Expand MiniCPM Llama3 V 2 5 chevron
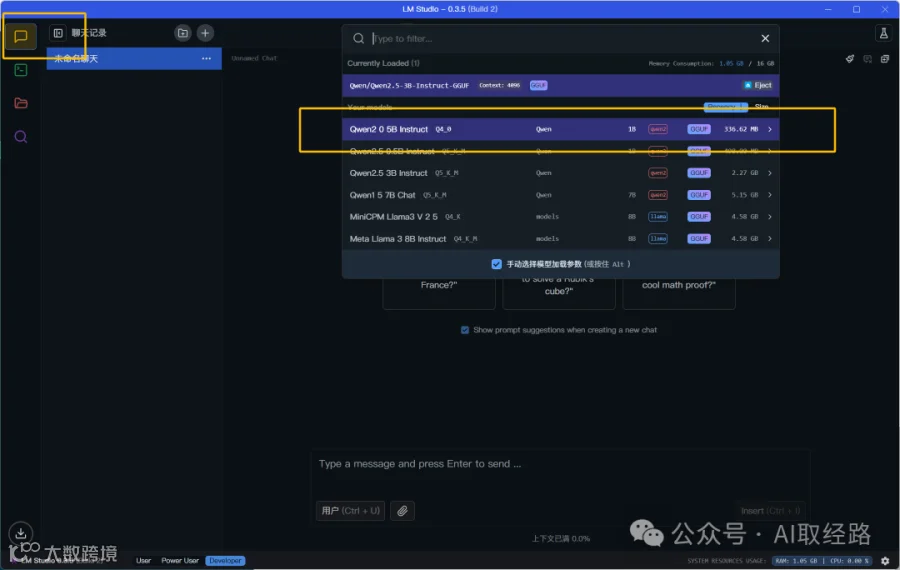This screenshot has width=900, height=570. (x=770, y=216)
